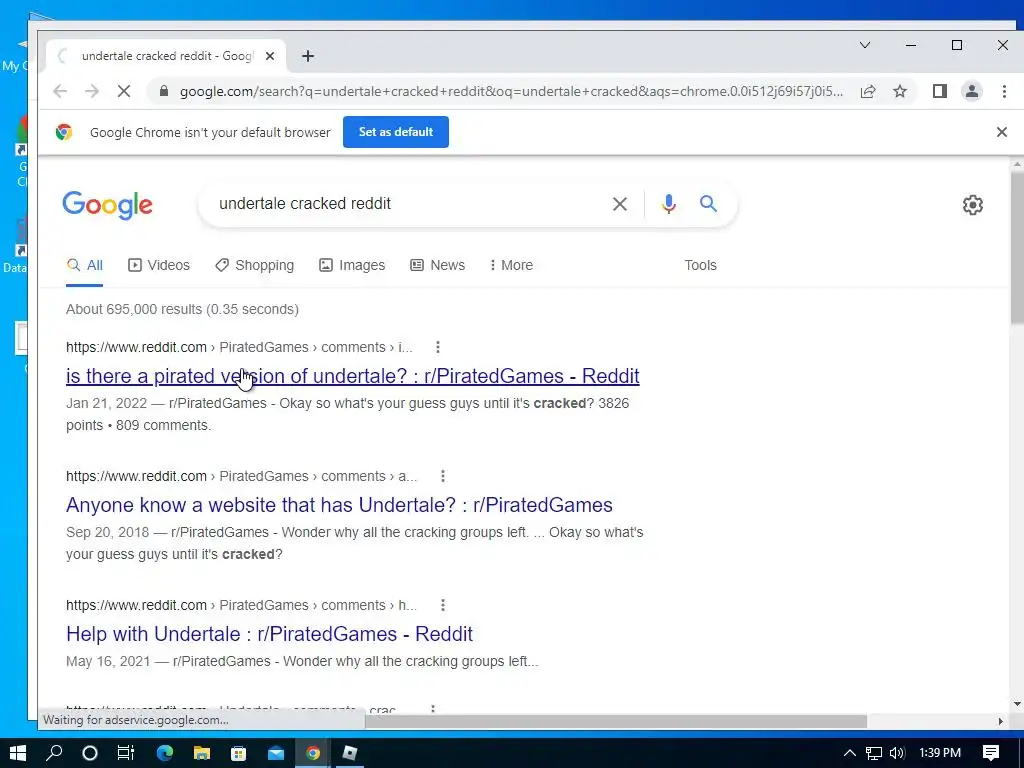
Task: Open options for the first Reddit result
Action: pos(438,347)
